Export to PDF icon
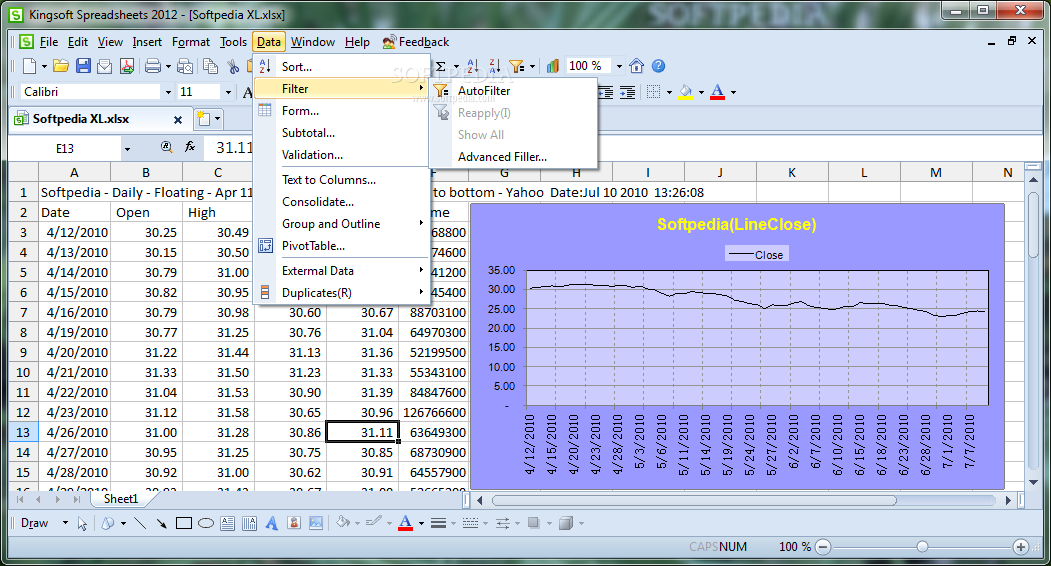 tap(127, 66)
